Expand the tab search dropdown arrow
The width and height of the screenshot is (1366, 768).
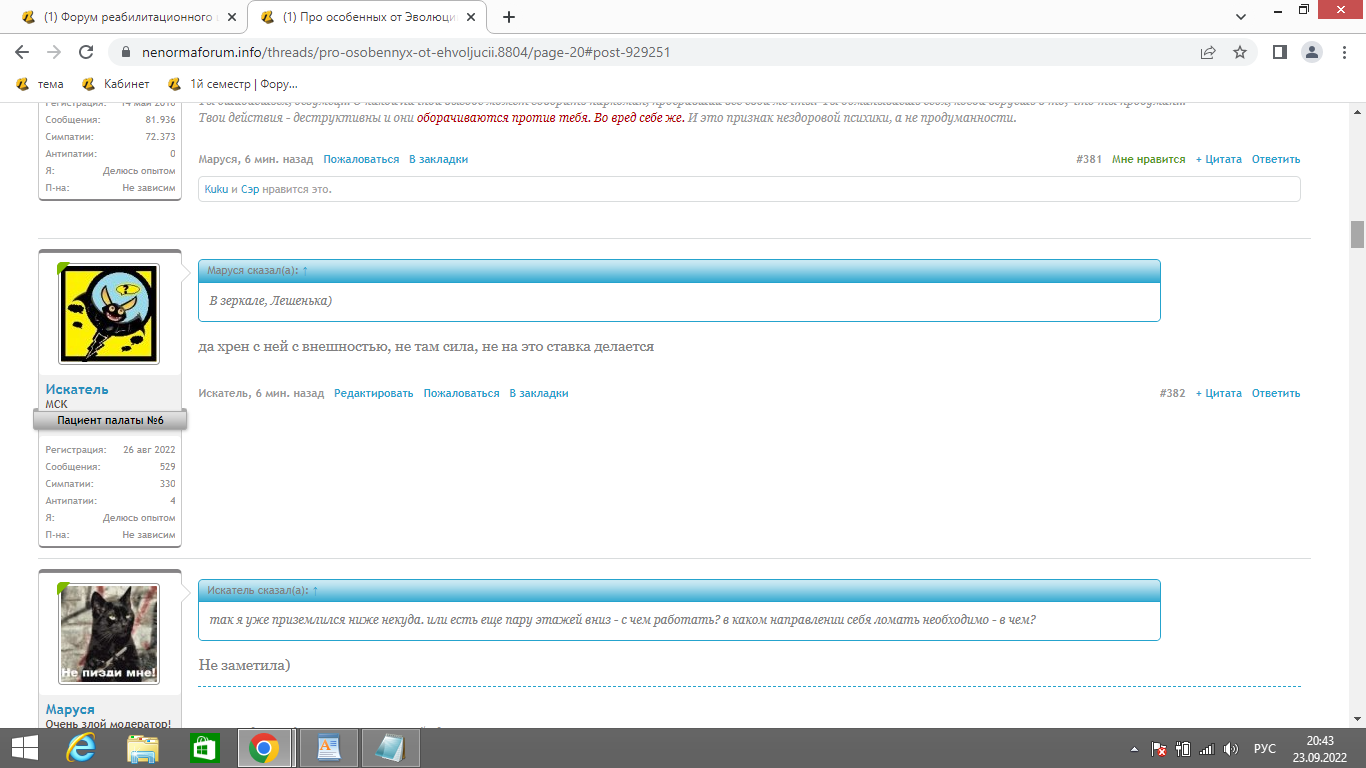pos(1240,17)
